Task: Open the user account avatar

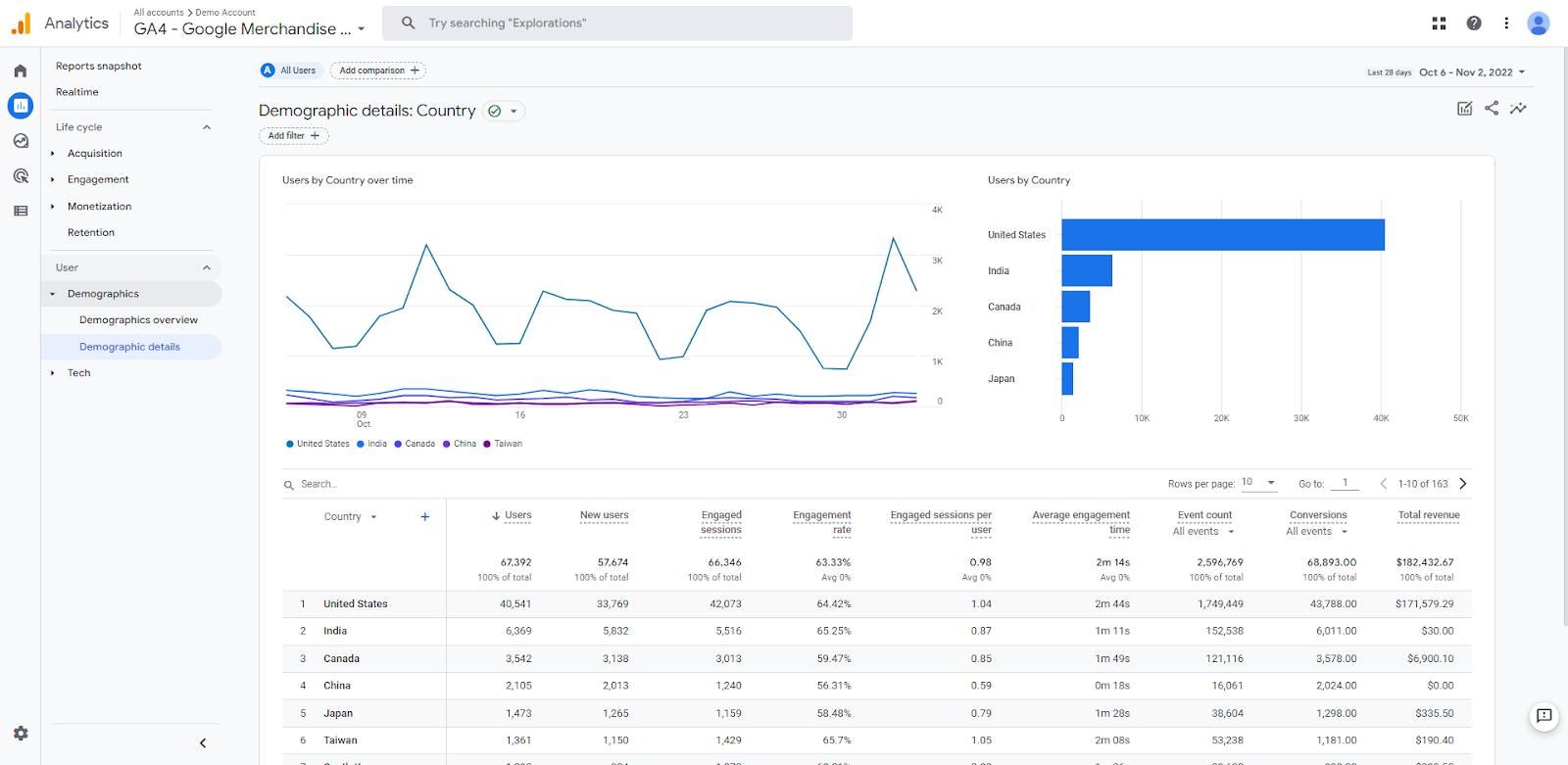Action: [1539, 24]
